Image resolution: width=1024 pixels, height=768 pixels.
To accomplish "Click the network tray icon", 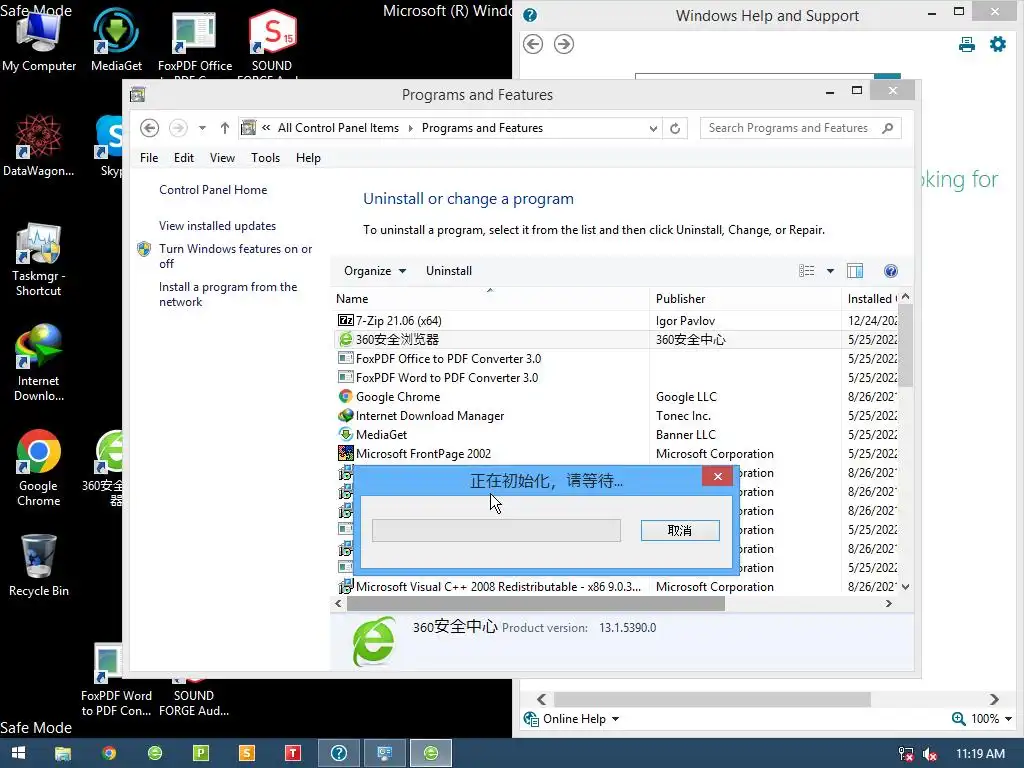I will (906, 754).
